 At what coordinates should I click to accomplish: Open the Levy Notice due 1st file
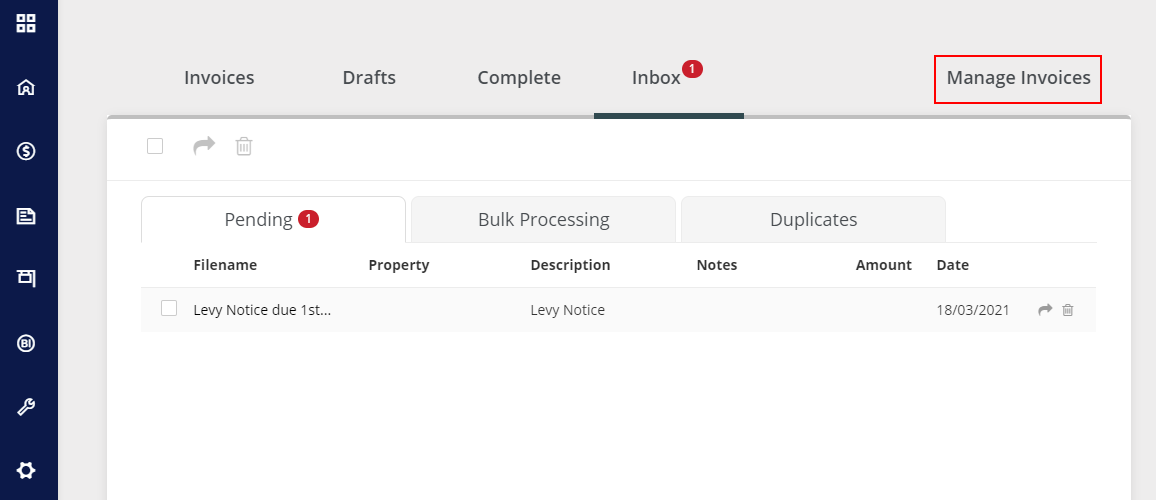[x=262, y=310]
